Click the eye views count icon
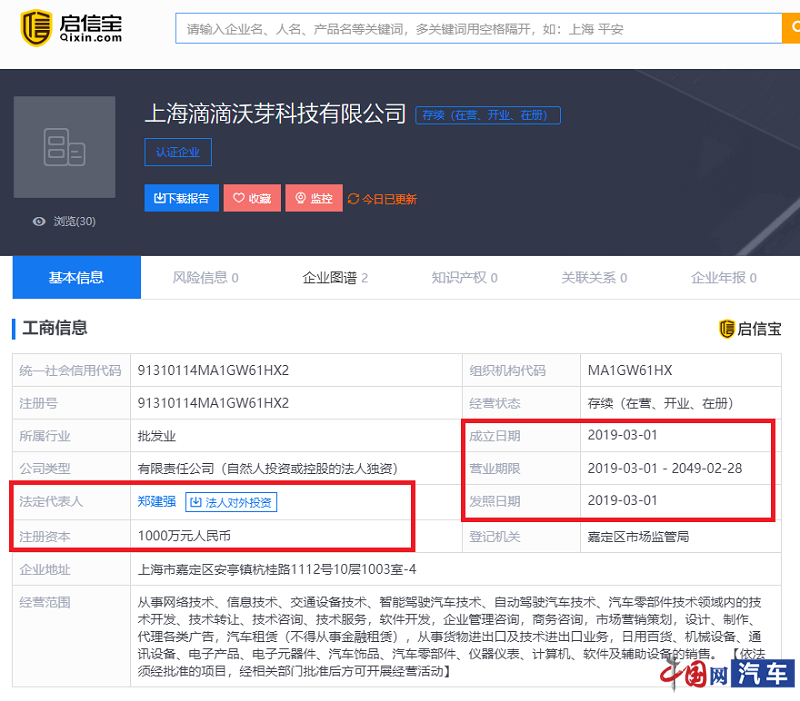Viewport: 800px width, 701px height. coord(39,221)
